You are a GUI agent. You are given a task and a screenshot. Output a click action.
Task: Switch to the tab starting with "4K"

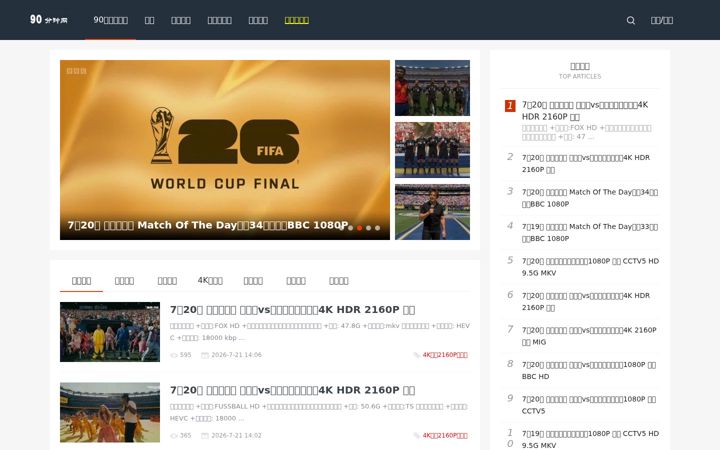(210, 280)
